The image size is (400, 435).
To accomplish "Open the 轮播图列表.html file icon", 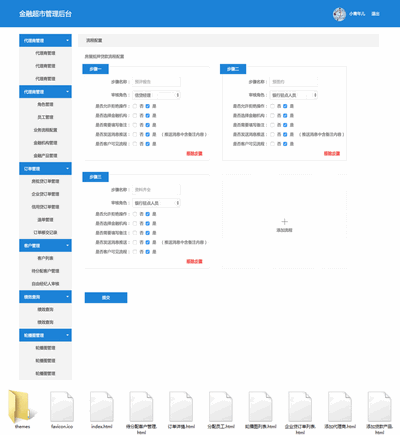I will [260, 407].
